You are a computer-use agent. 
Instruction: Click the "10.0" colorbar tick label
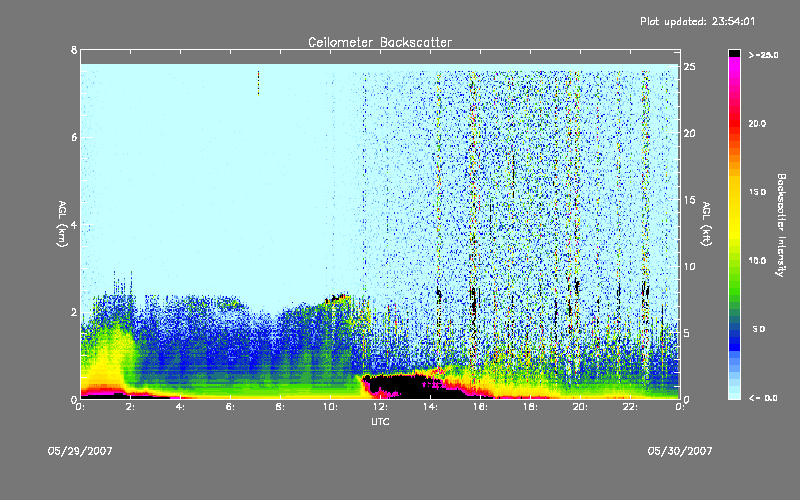click(757, 261)
